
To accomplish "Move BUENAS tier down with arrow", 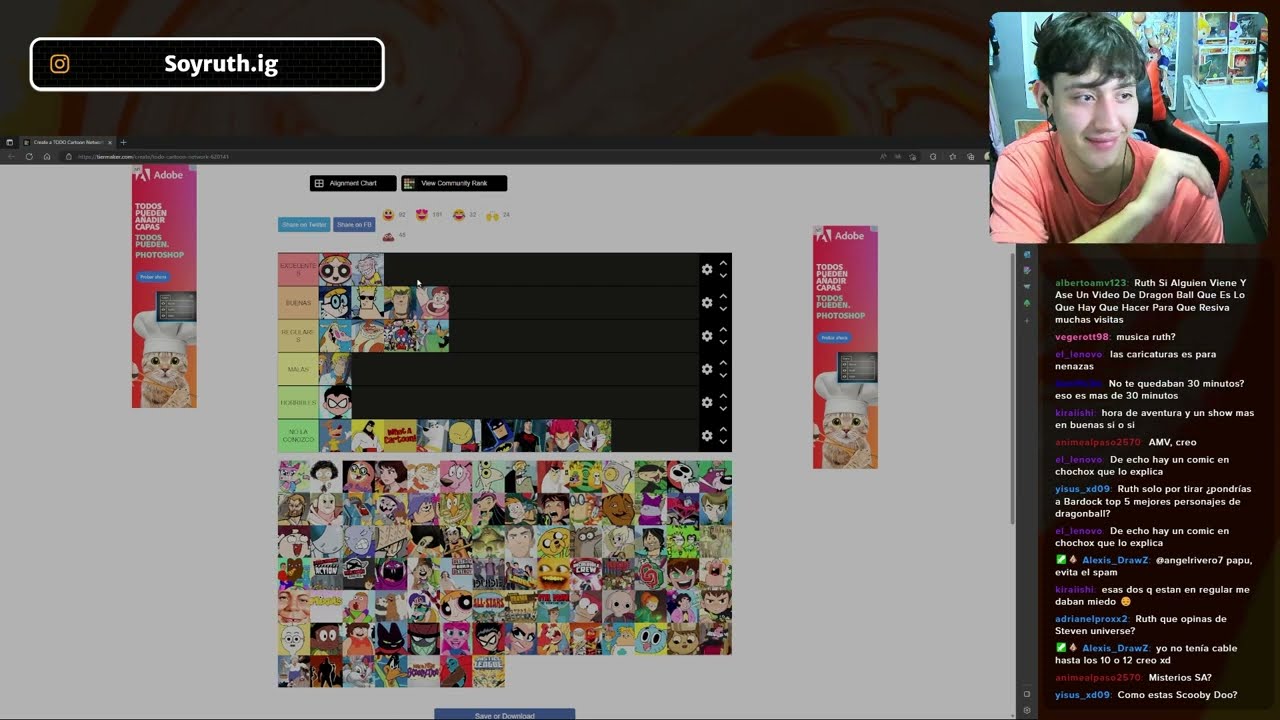I will (x=723, y=308).
